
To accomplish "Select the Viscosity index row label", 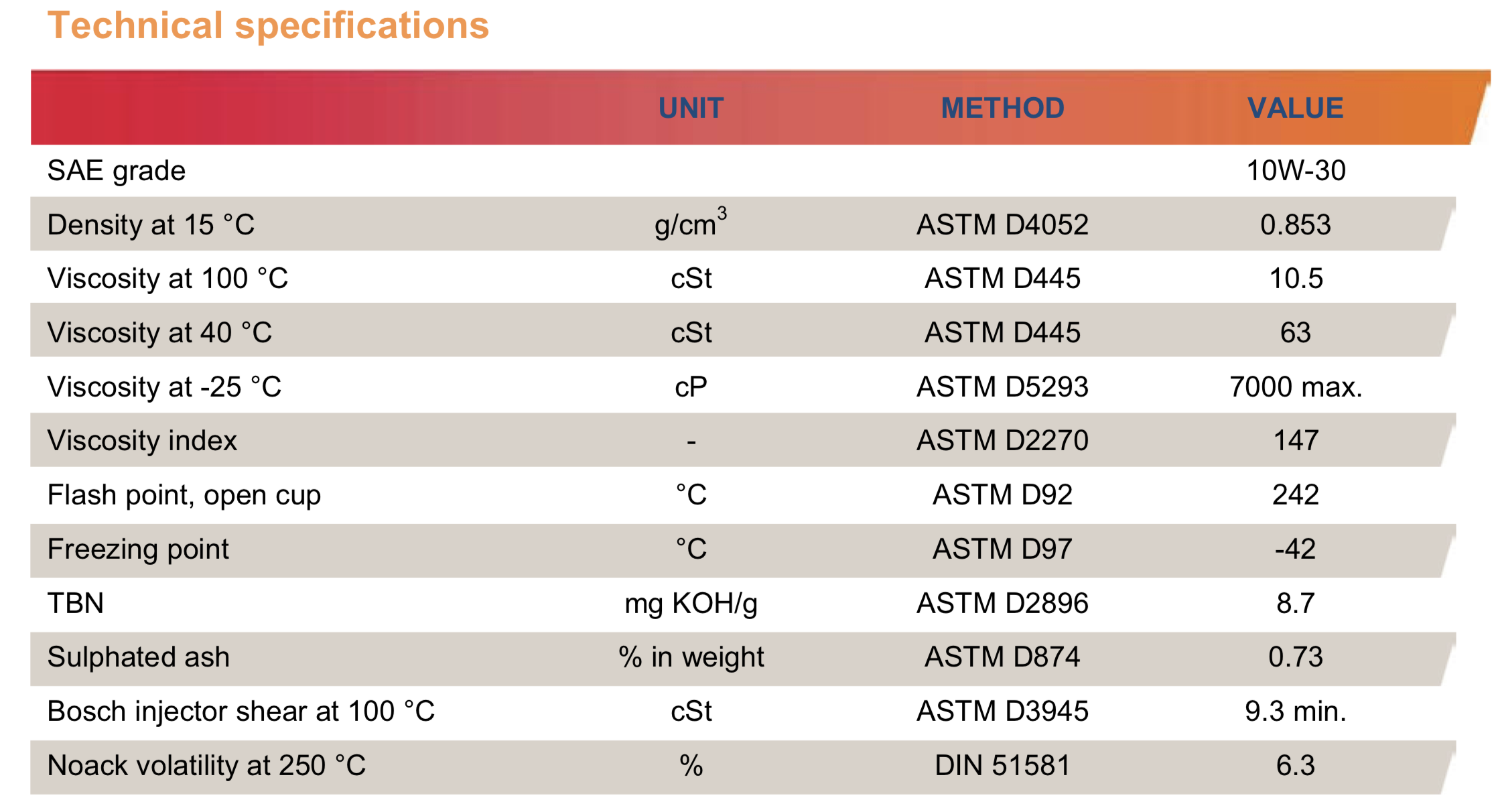I will point(142,441).
